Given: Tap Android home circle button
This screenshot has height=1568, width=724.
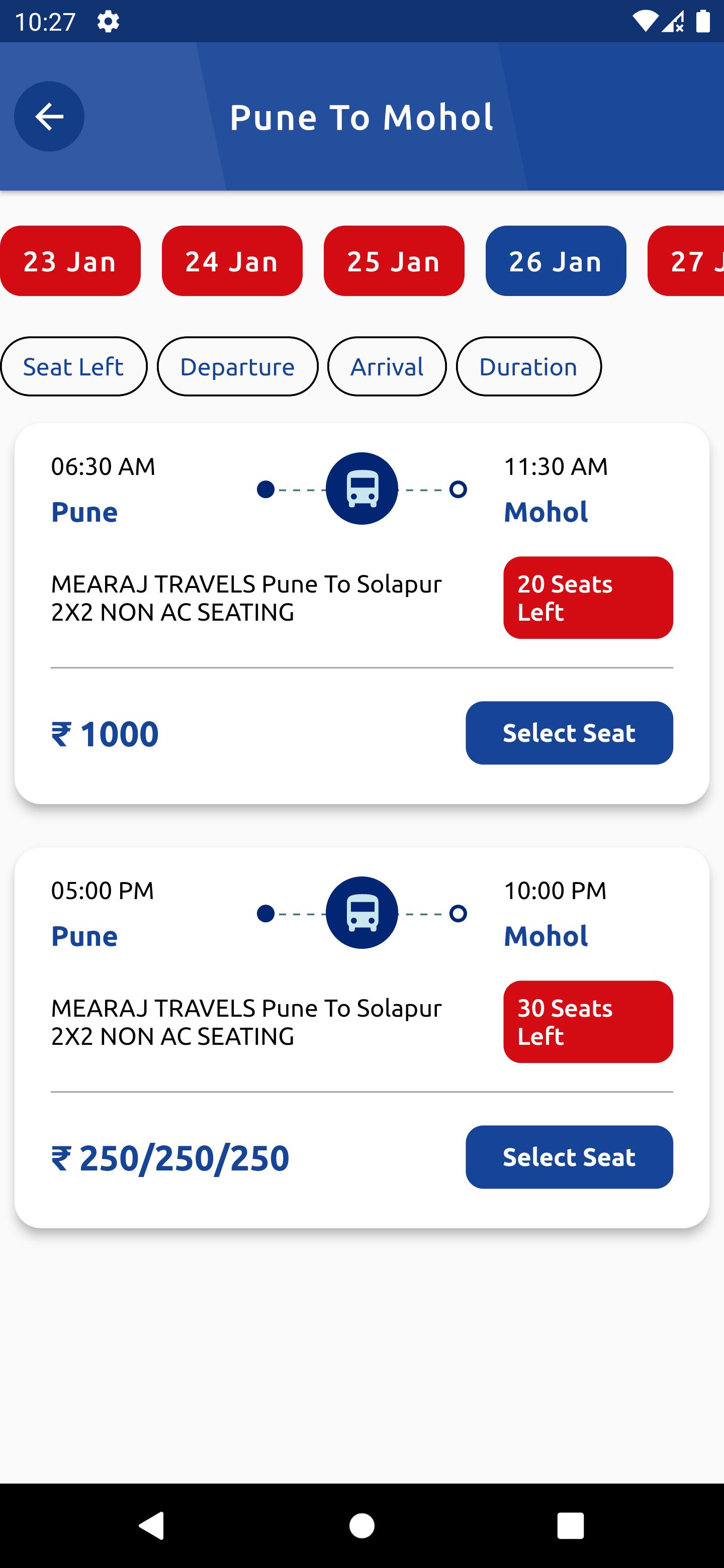Looking at the screenshot, I should point(361,1525).
